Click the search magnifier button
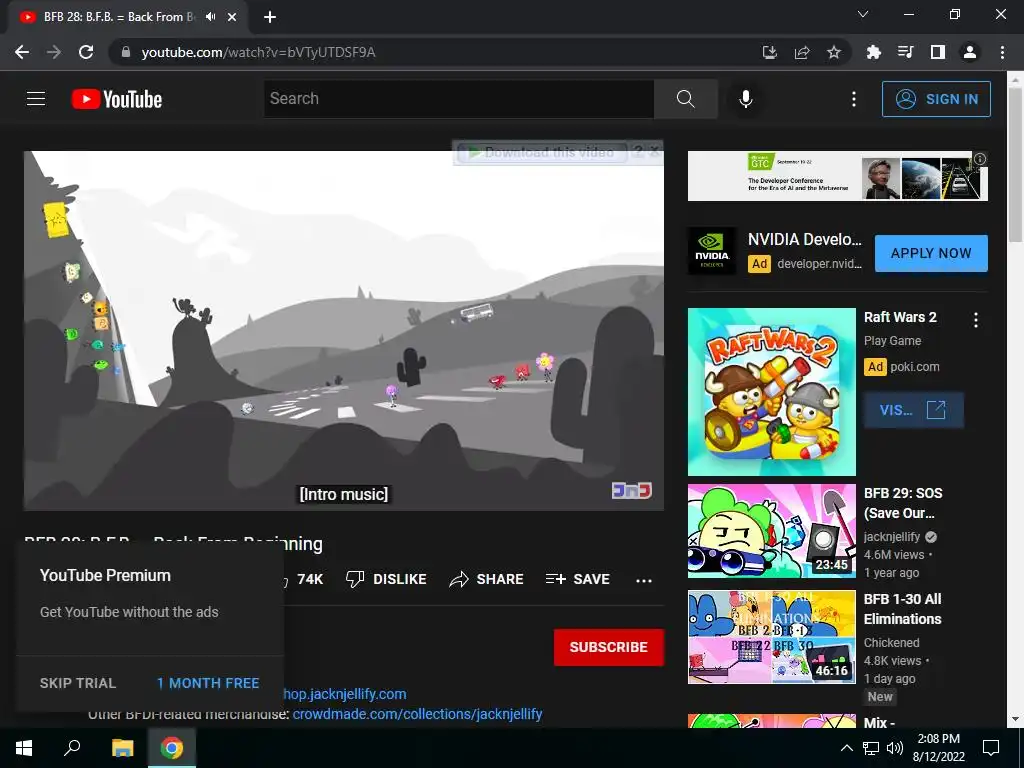This screenshot has height=768, width=1024. (685, 99)
